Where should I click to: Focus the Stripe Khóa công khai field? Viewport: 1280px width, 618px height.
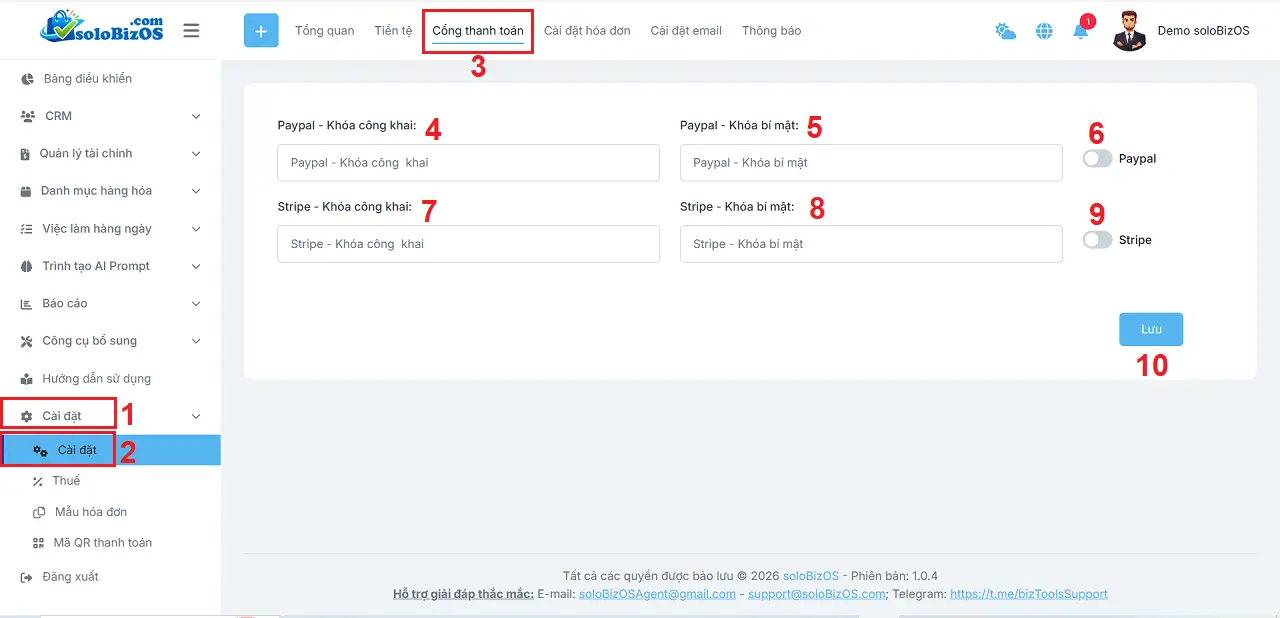point(468,244)
